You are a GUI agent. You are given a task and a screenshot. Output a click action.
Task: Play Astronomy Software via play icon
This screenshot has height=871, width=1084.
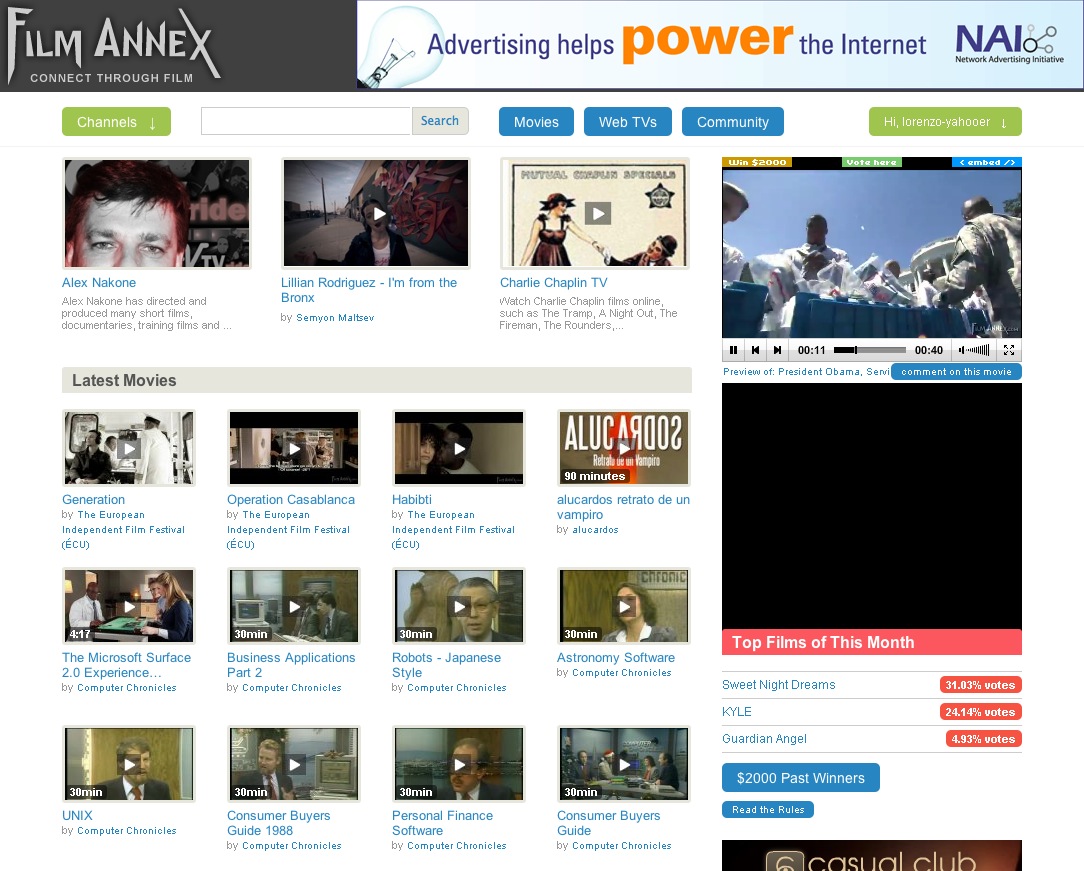pos(624,607)
